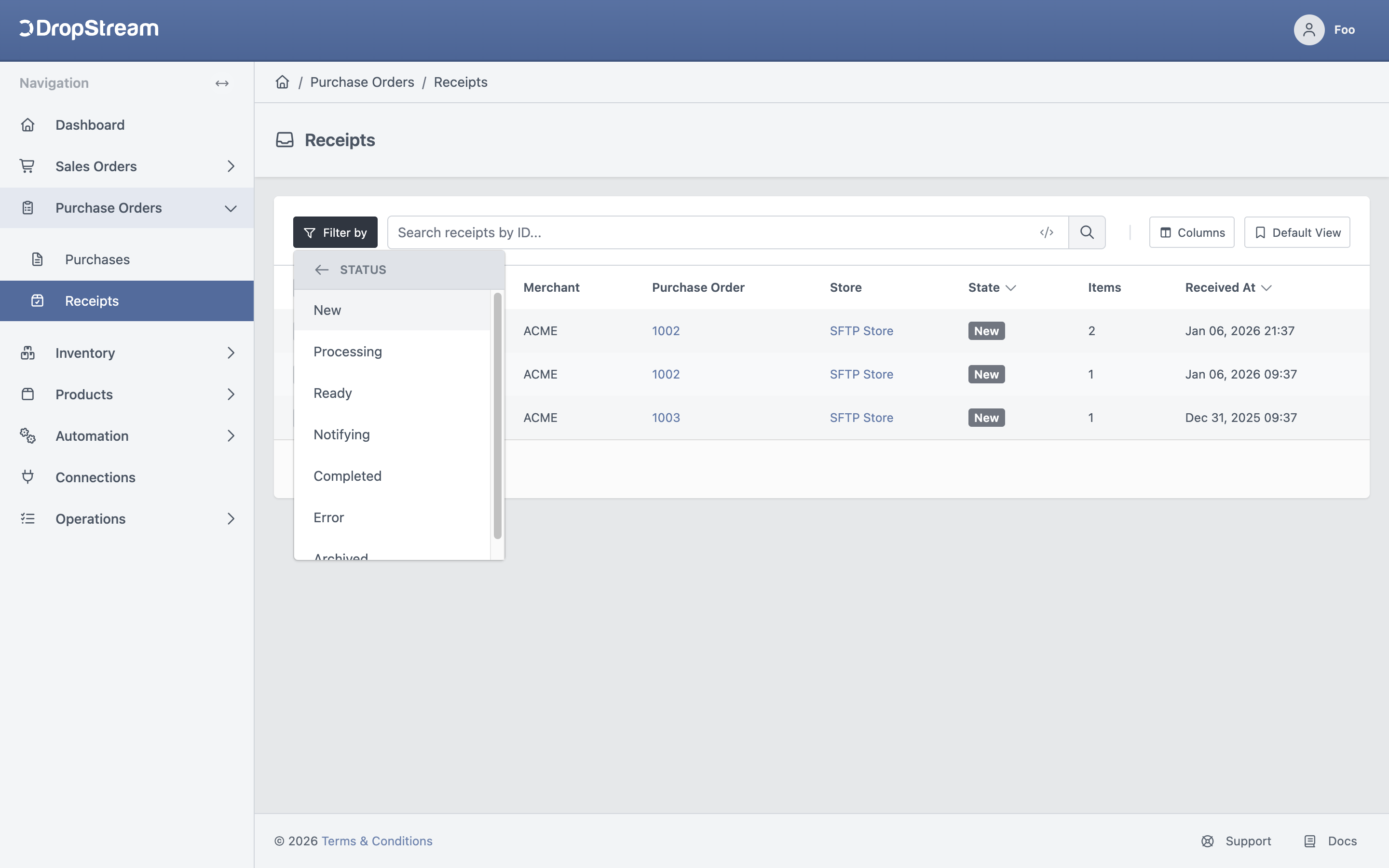Open purchase order 1003 link
Viewport: 1389px width, 868px height.
666,417
